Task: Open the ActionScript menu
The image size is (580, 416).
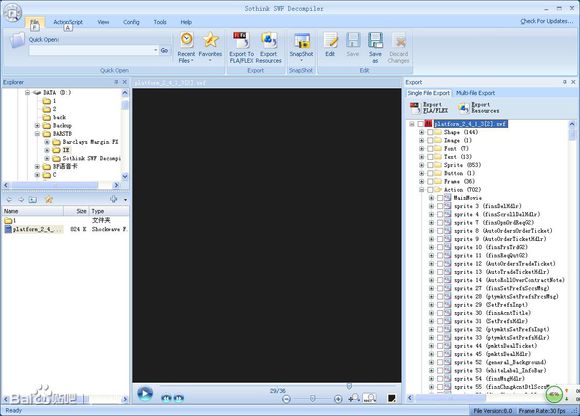Action: tap(68, 22)
